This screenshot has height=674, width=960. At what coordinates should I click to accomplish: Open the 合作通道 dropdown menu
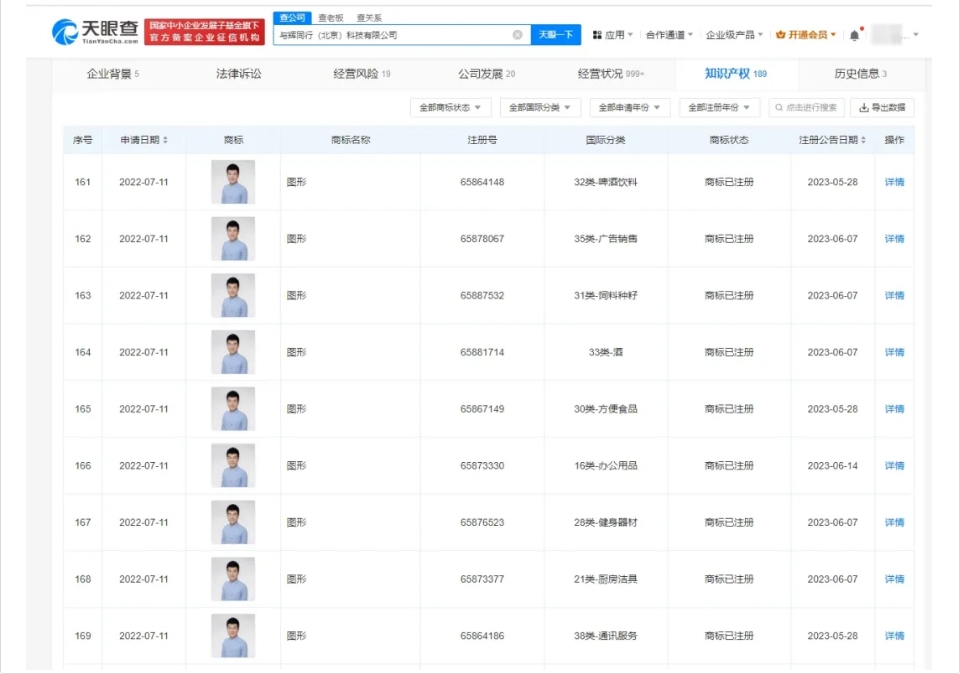point(669,35)
